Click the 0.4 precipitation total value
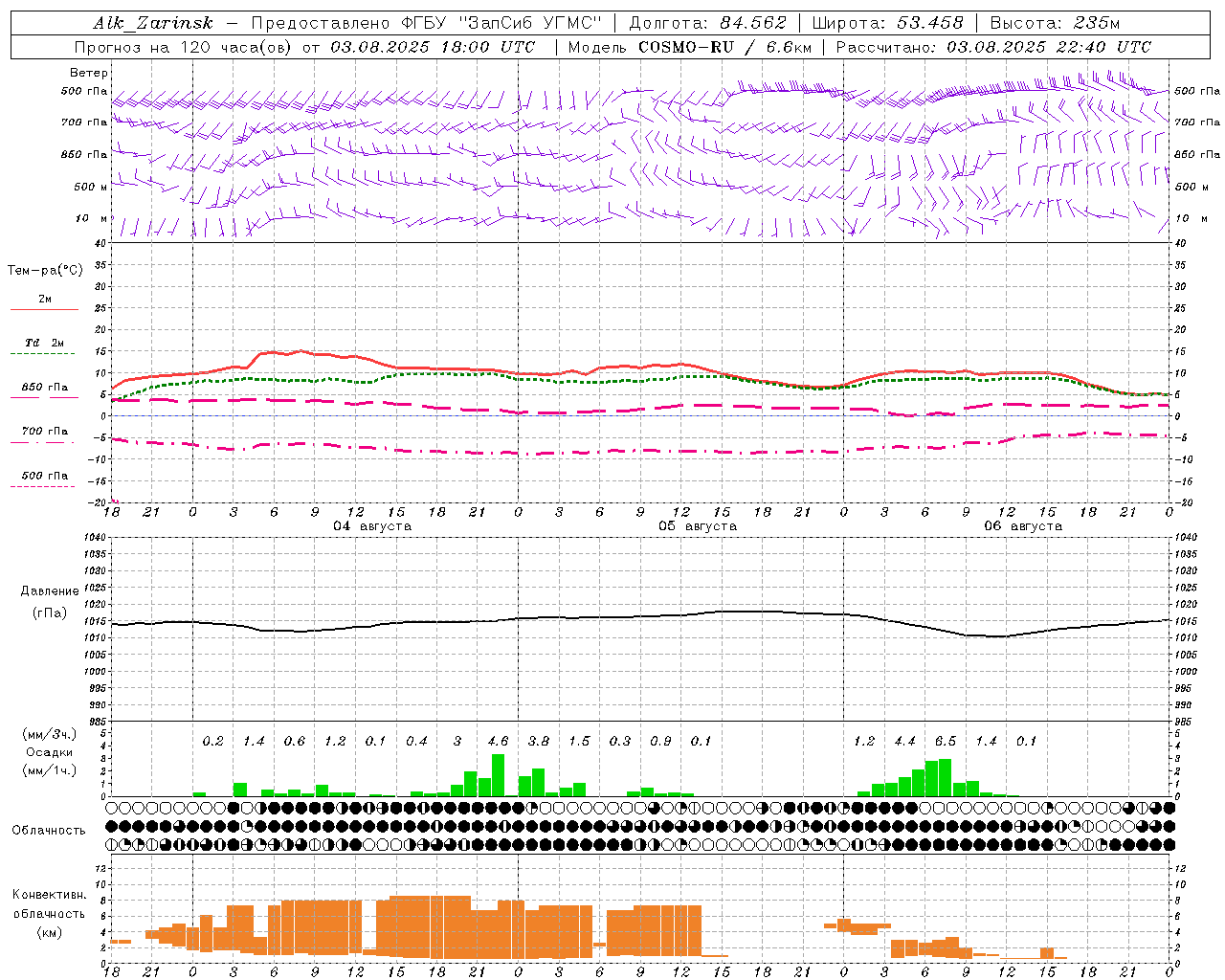The image size is (1225, 980). [416, 742]
